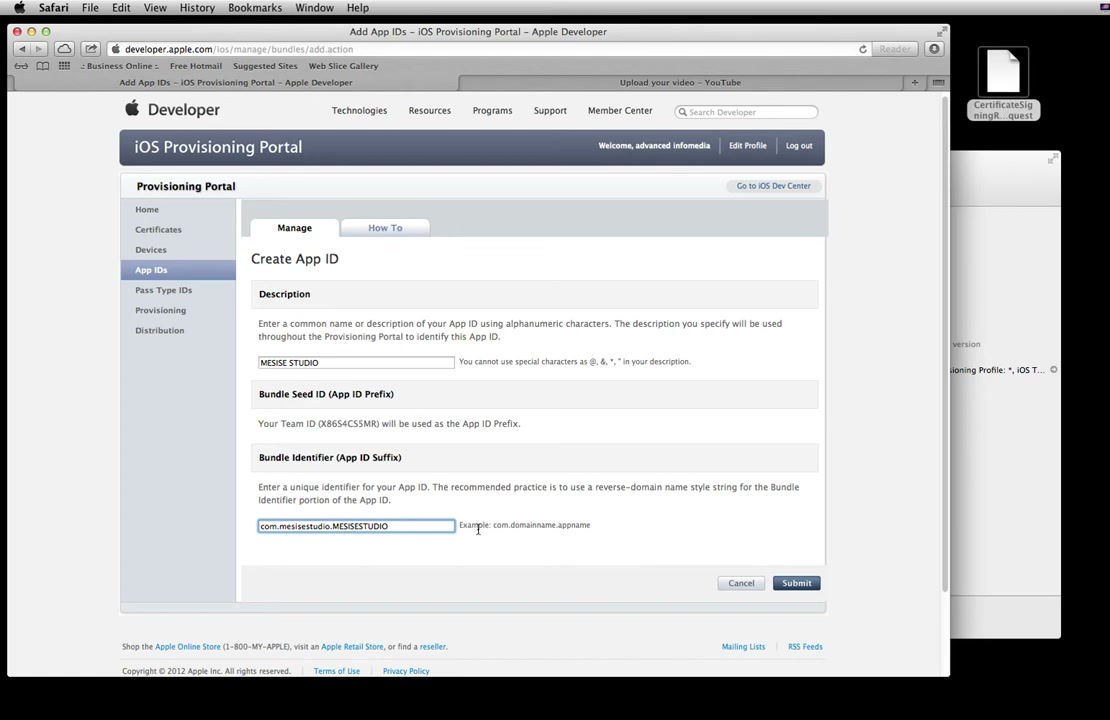Click the new tab plus button
The height and width of the screenshot is (720, 1110).
coord(915,83)
